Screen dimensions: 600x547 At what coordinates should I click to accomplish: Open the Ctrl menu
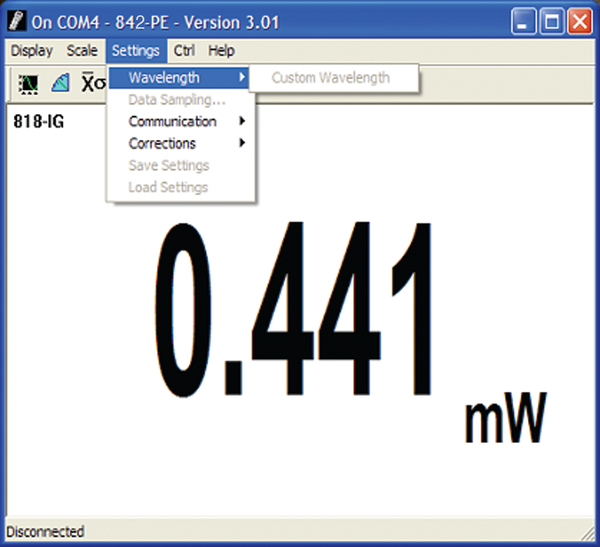tap(184, 51)
